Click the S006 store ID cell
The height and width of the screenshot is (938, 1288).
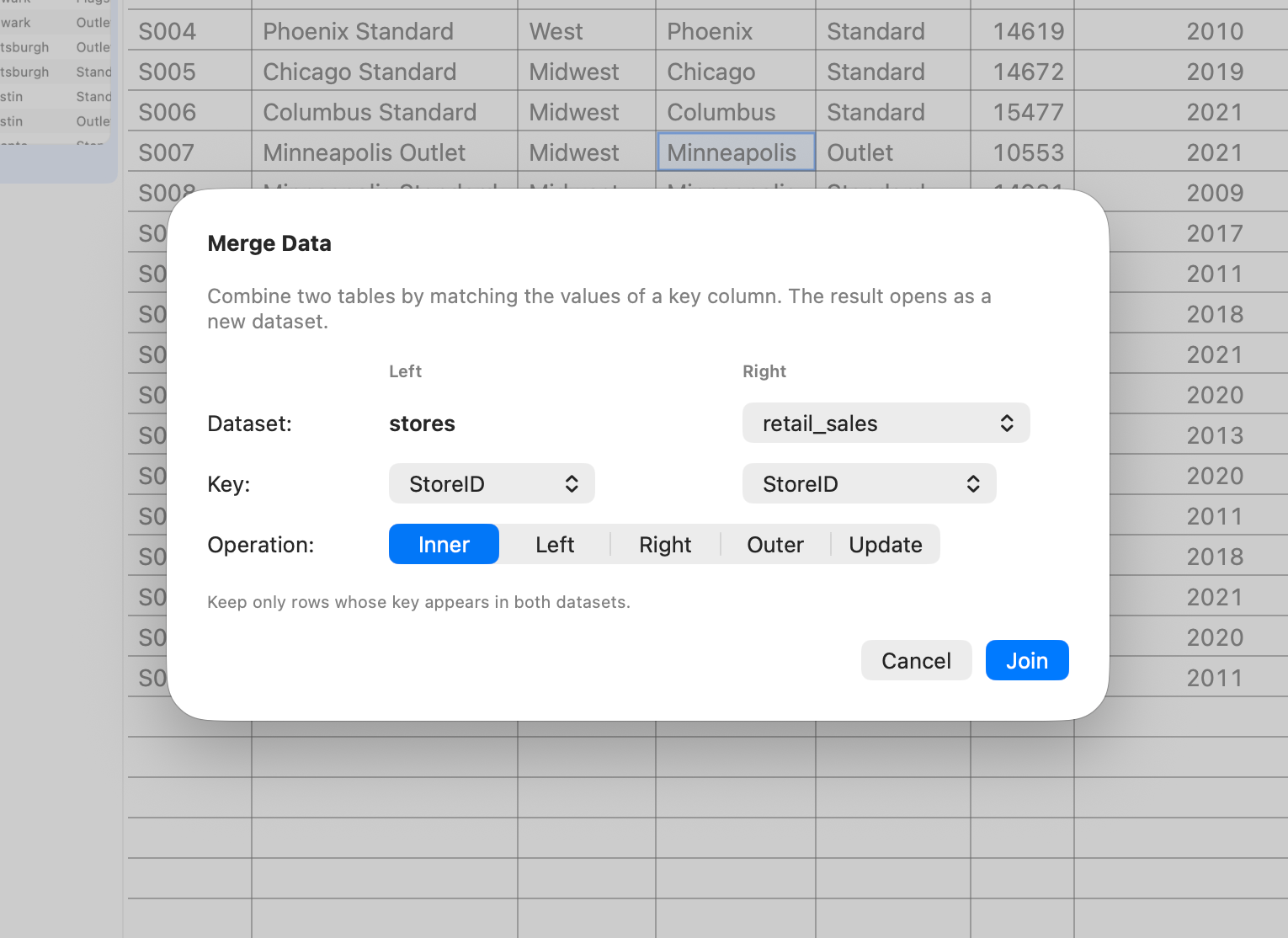coord(189,112)
